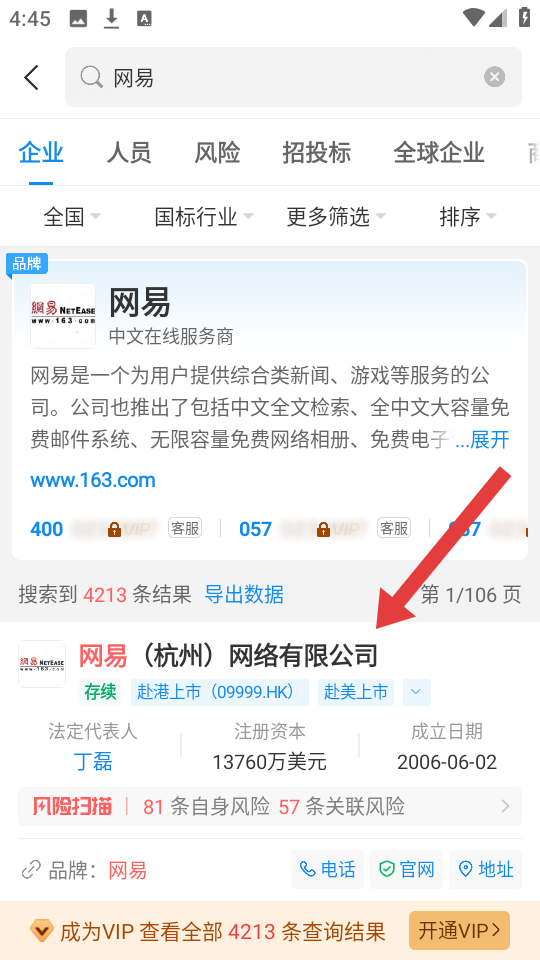Select the 全球企业 tab

(439, 152)
